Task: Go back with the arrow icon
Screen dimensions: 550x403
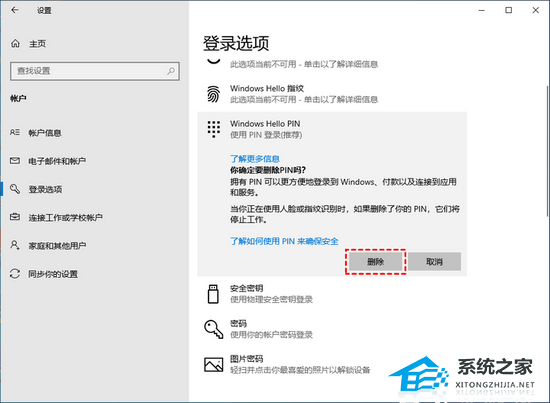Action: [x=14, y=10]
